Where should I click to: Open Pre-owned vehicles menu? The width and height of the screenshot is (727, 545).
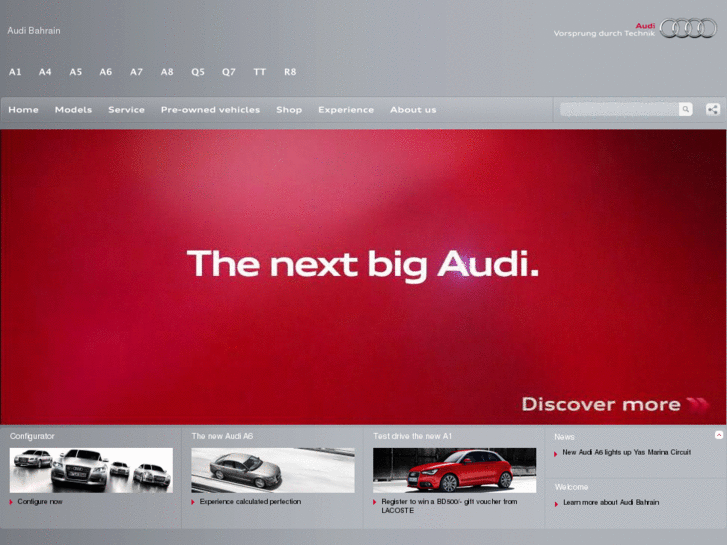pyautogui.click(x=210, y=110)
